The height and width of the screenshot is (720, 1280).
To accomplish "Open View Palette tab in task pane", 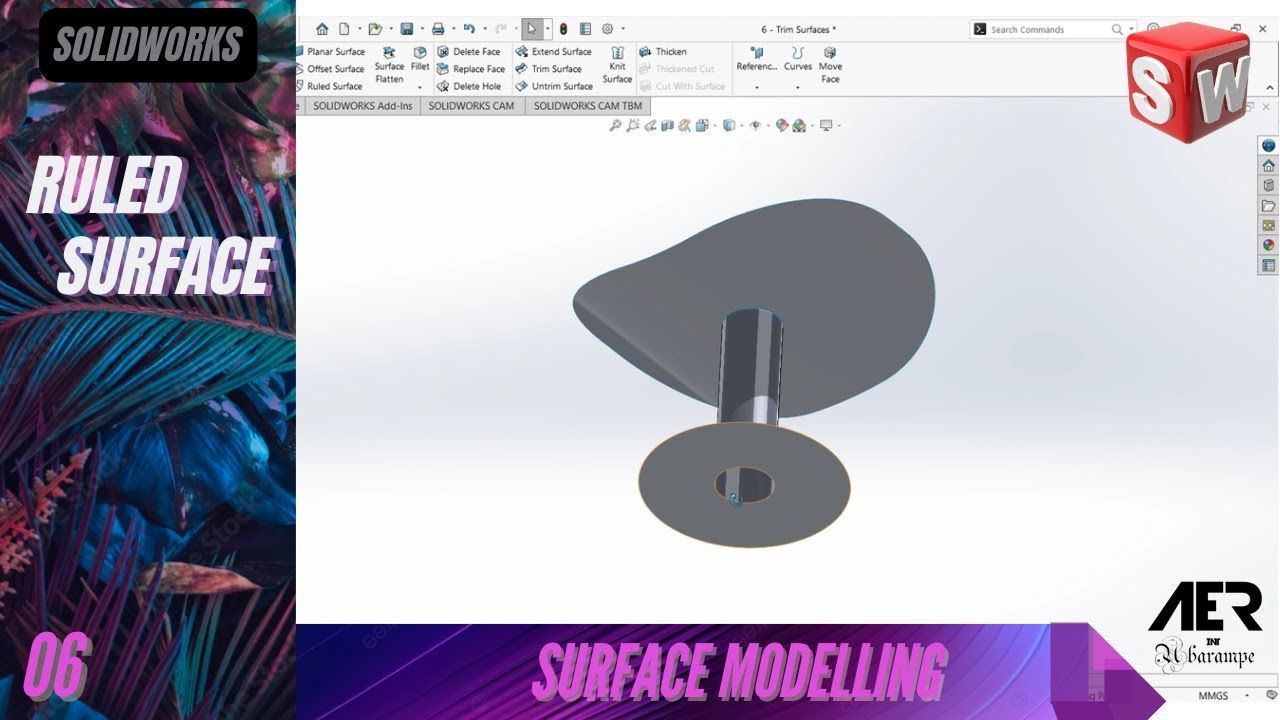I will click(1268, 225).
